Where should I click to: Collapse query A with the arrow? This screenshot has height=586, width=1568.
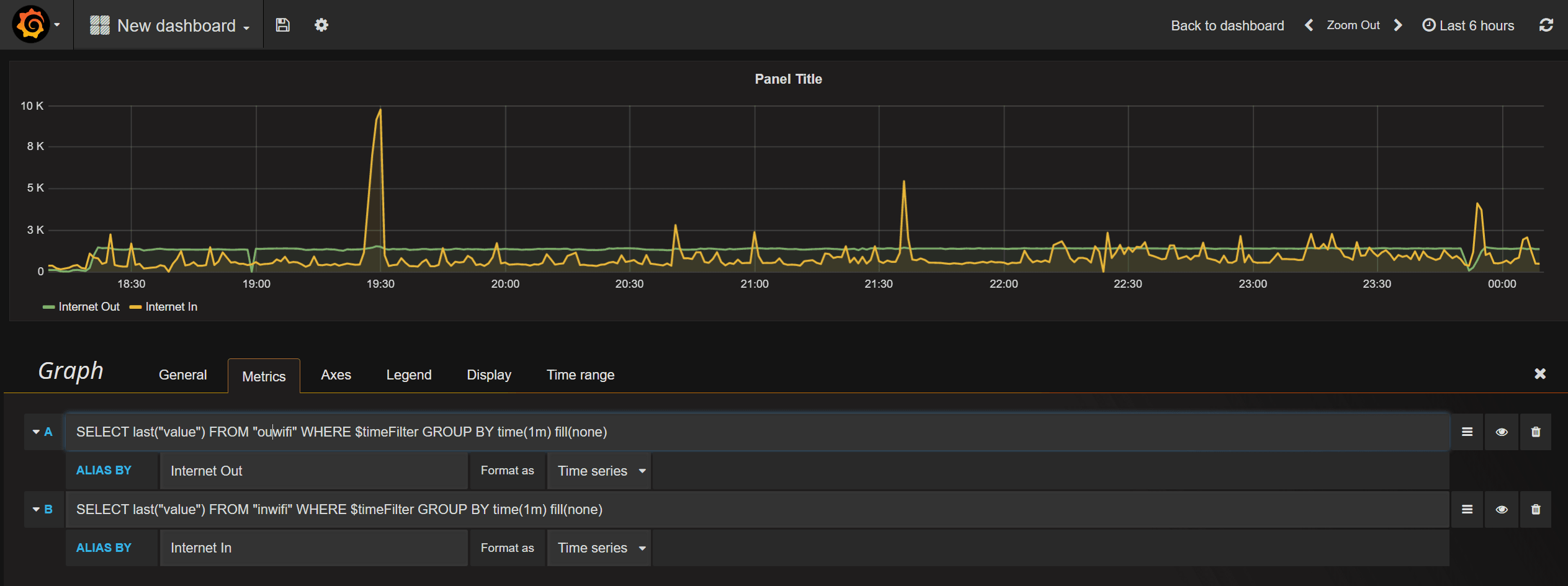coord(36,432)
